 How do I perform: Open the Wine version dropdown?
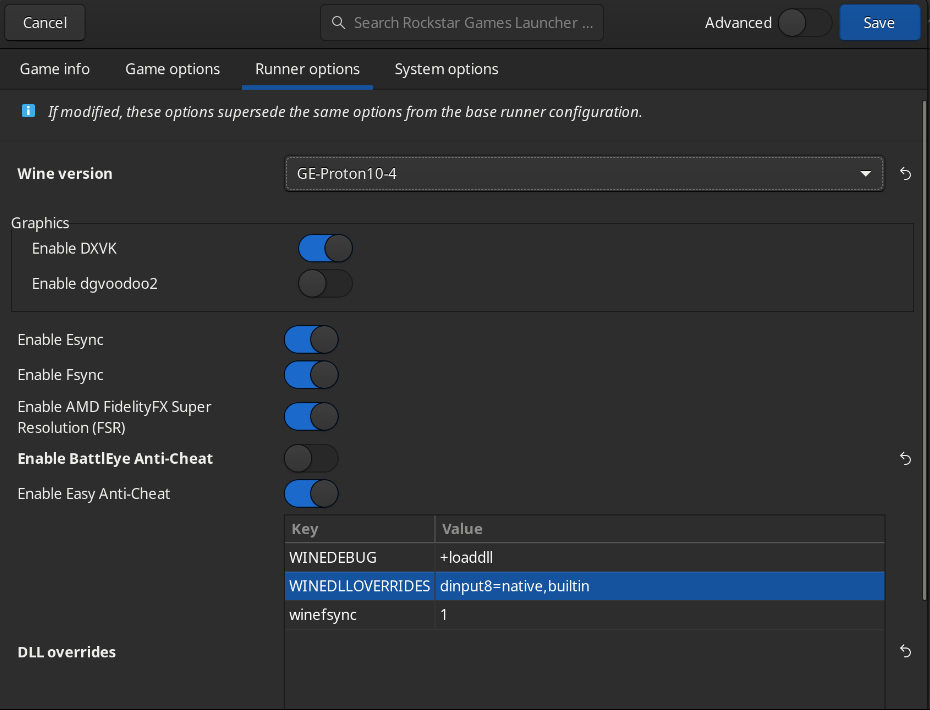coord(584,174)
